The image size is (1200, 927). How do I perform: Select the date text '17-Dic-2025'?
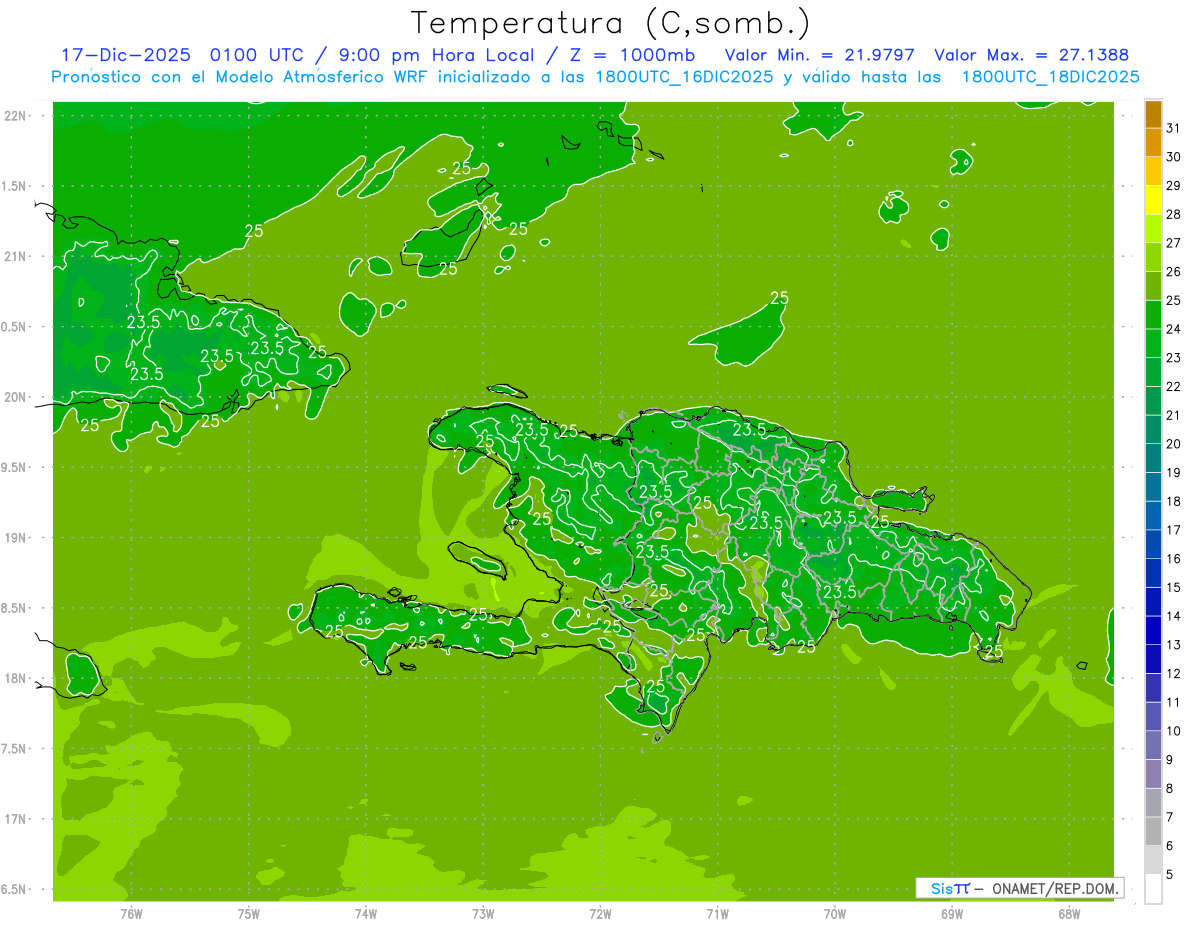pos(126,55)
